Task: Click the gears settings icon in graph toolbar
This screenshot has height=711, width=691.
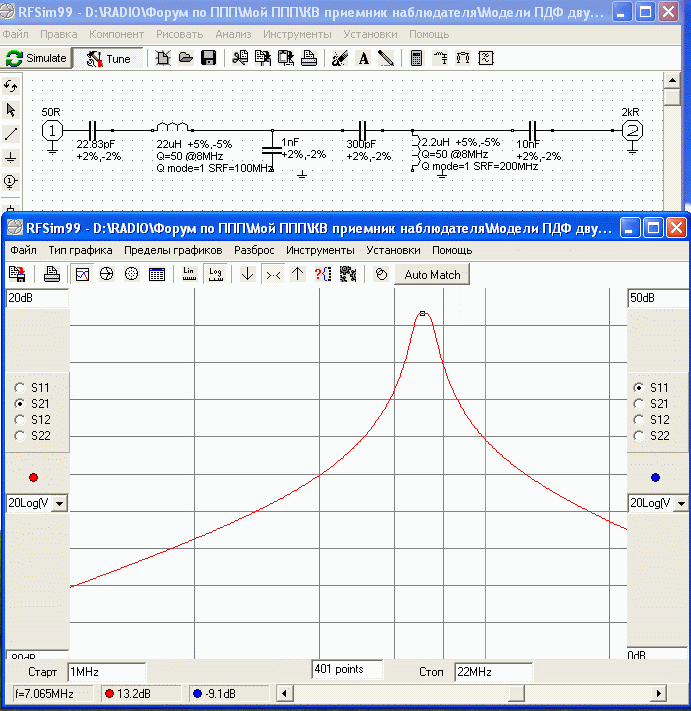Action: coord(348,274)
